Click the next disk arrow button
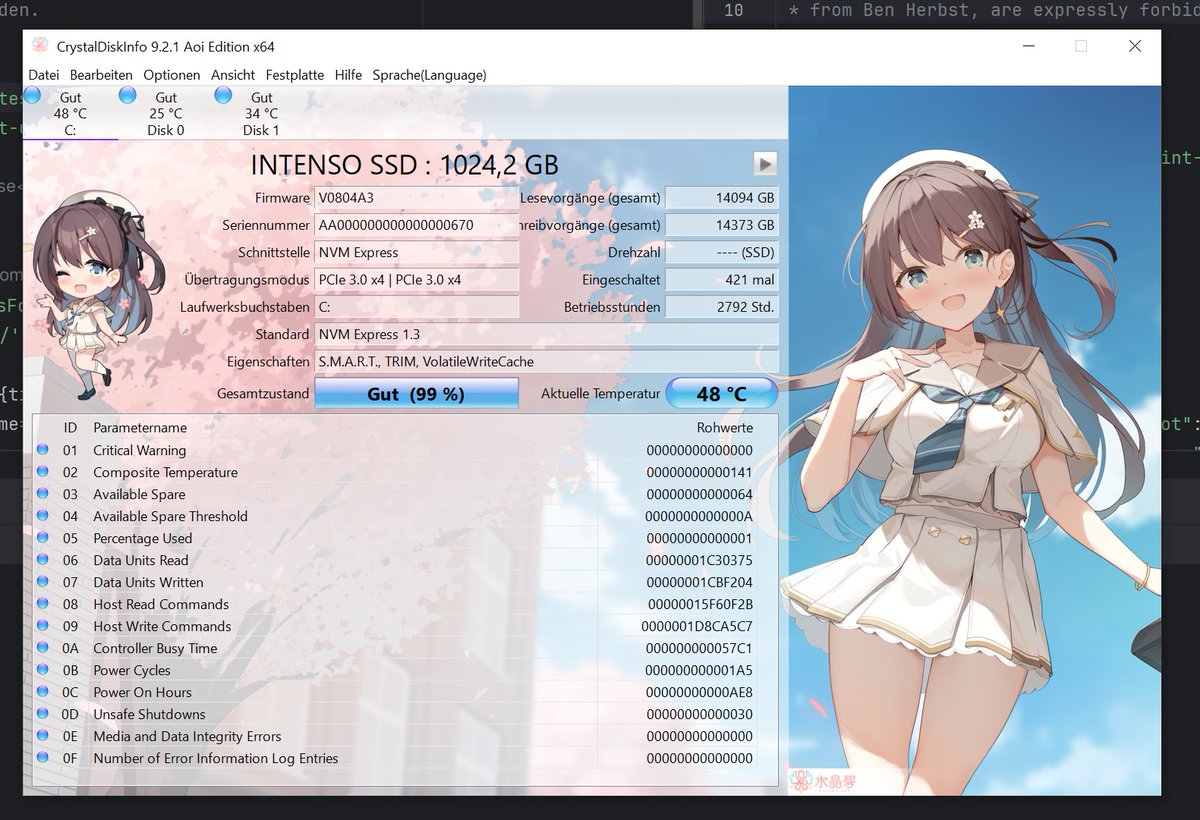The width and height of the screenshot is (1200, 820). coord(765,164)
